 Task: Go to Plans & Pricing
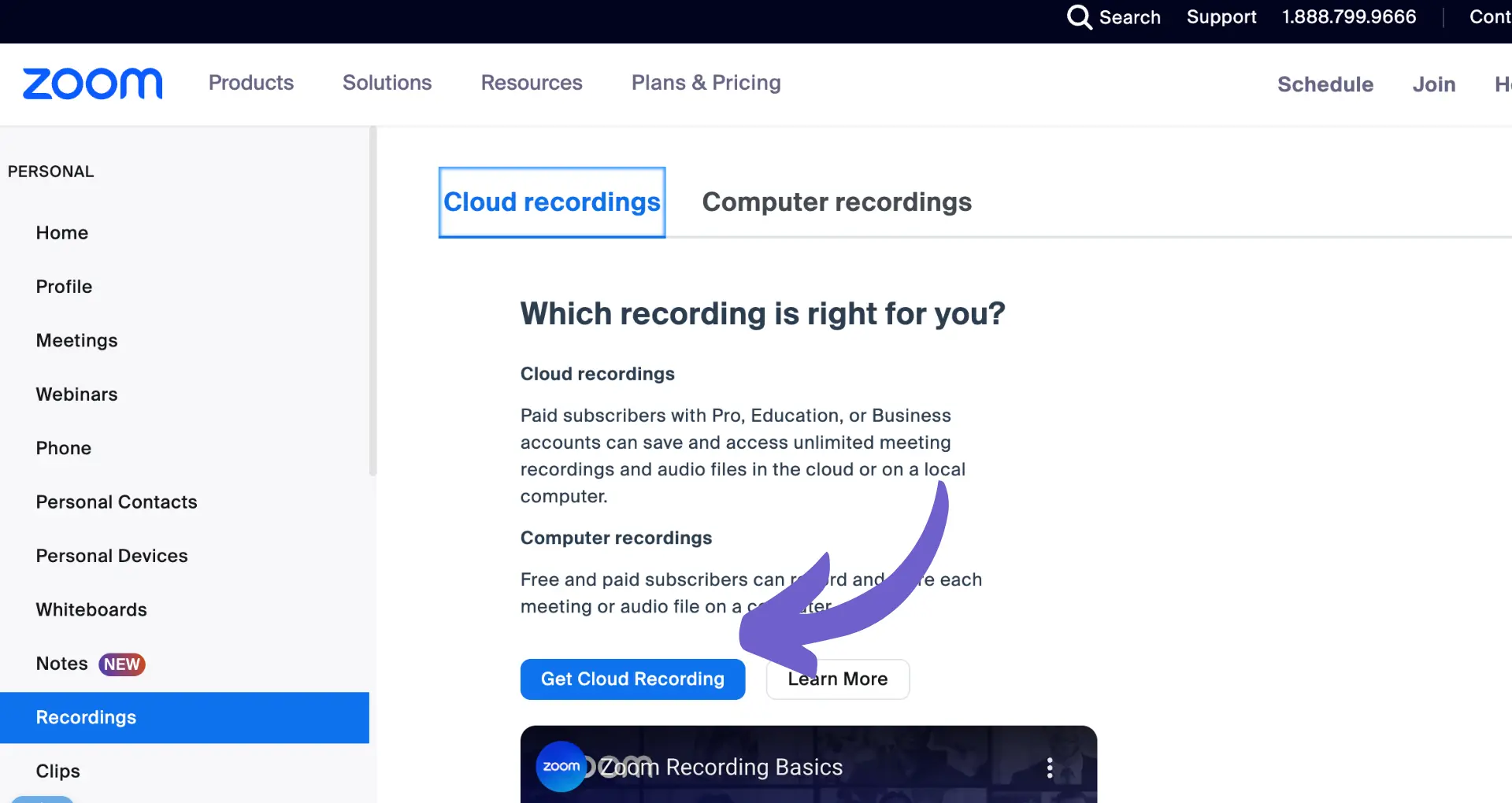click(706, 83)
